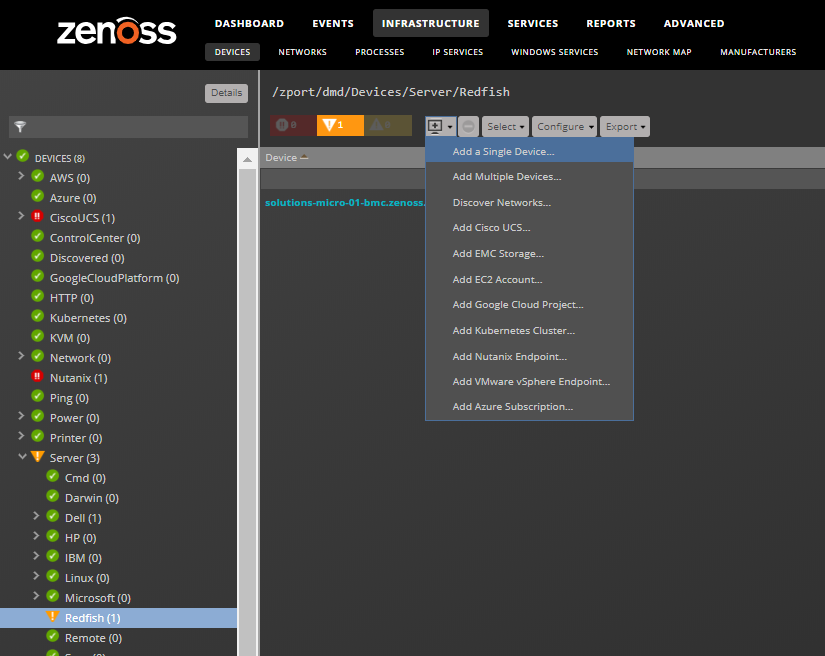Click the Zenoss logo
Image resolution: width=825 pixels, height=656 pixels.
click(116, 31)
